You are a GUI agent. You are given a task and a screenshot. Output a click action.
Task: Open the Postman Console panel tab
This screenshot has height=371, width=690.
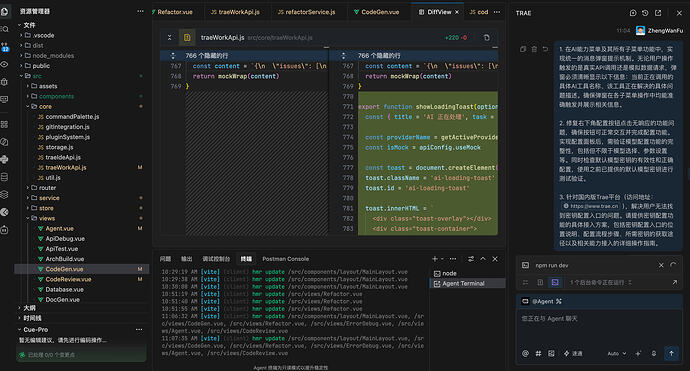click(286, 259)
